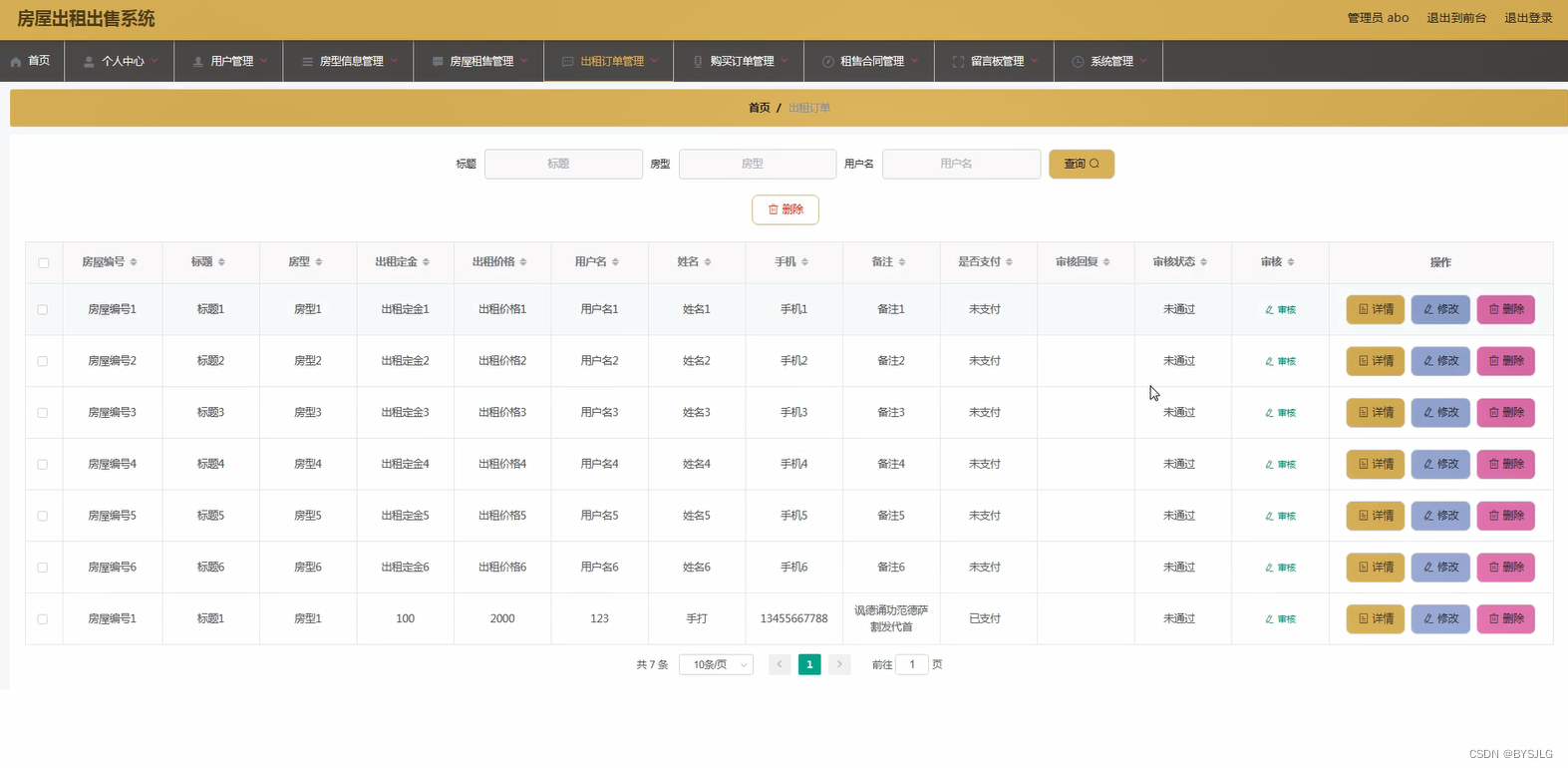Click the person icon next to 个人中心
The image size is (1568, 768).
pyautogui.click(x=89, y=62)
